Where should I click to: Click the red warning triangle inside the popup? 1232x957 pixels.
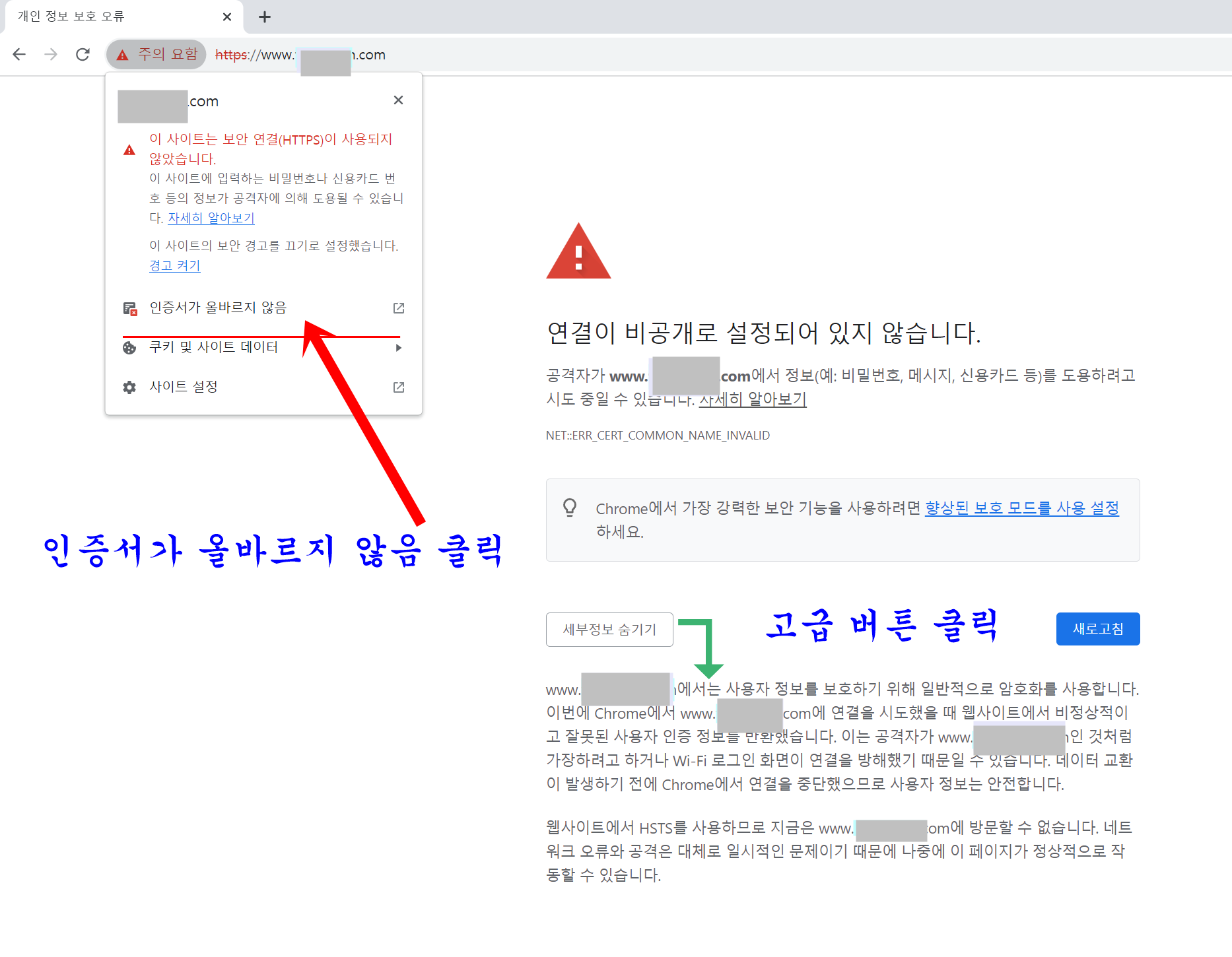129,149
